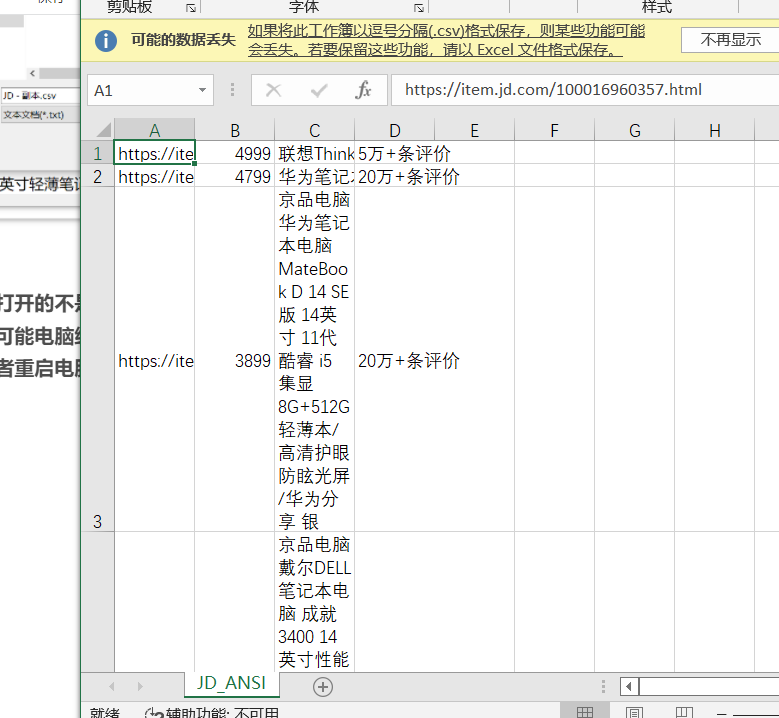Add new sheet with plus icon
779x718 pixels.
point(323,687)
